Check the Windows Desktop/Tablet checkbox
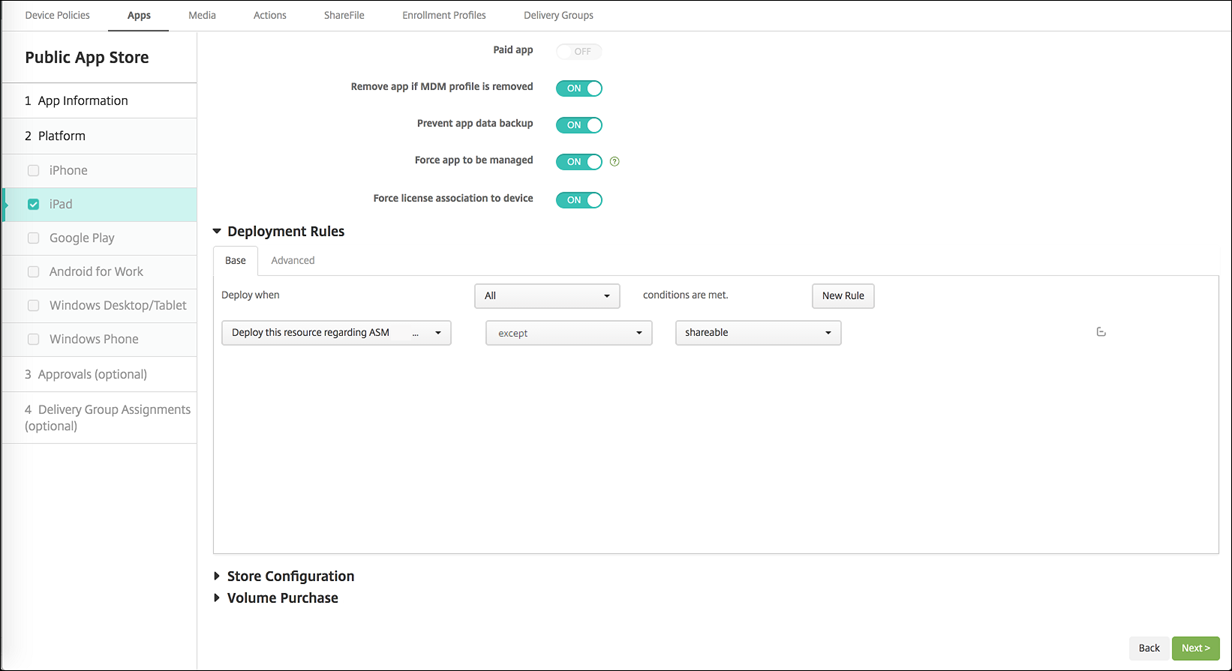Viewport: 1232px width, 671px height. click(x=33, y=305)
